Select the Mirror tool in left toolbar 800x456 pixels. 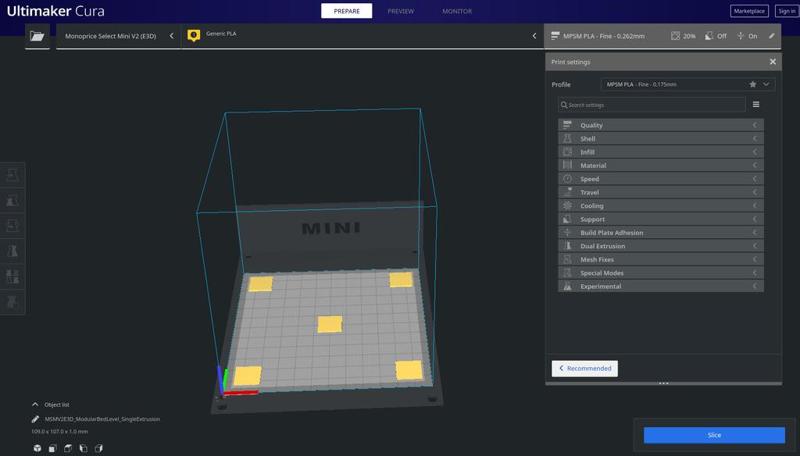[x=12, y=251]
